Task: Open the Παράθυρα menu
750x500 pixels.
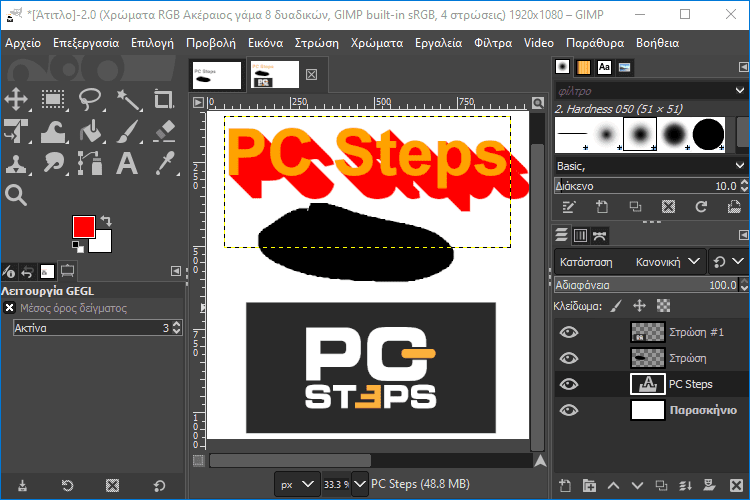Action: tap(595, 43)
